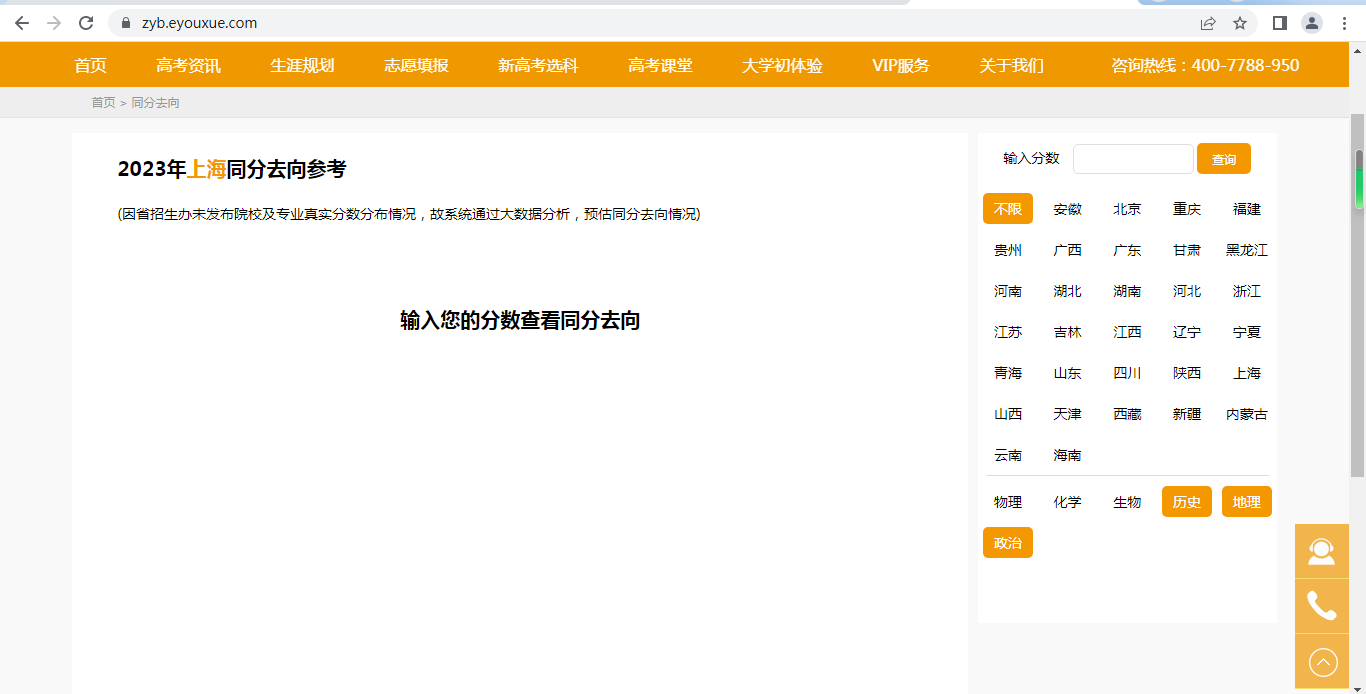Focus the 输入分数 score input field
1366x694 pixels.
click(x=1132, y=159)
